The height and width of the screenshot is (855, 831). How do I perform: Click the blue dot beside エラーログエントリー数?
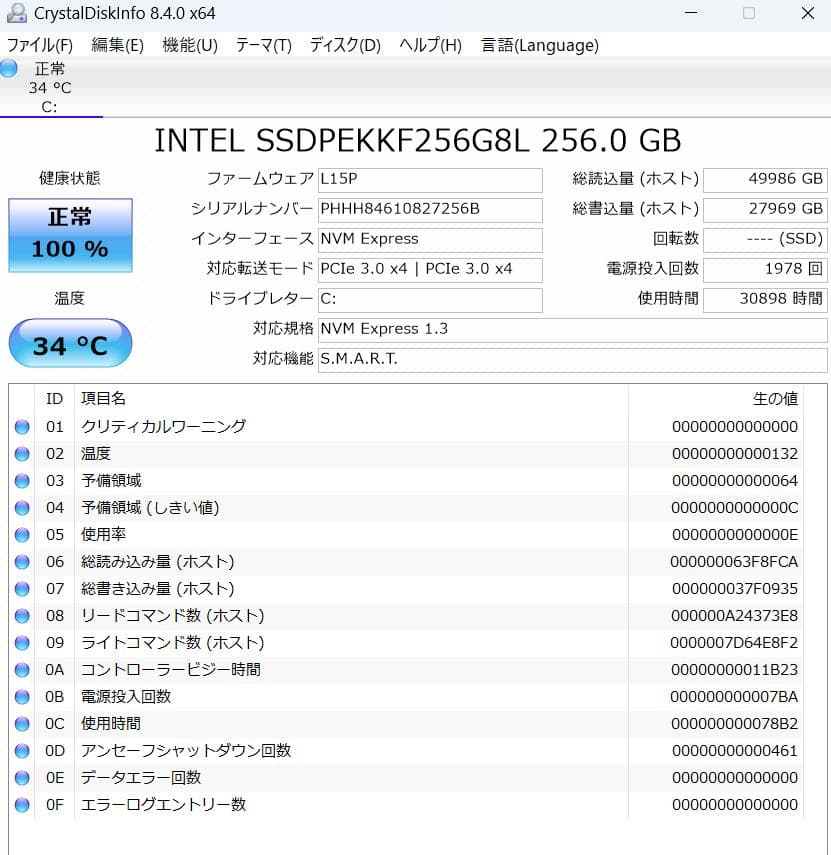point(22,804)
